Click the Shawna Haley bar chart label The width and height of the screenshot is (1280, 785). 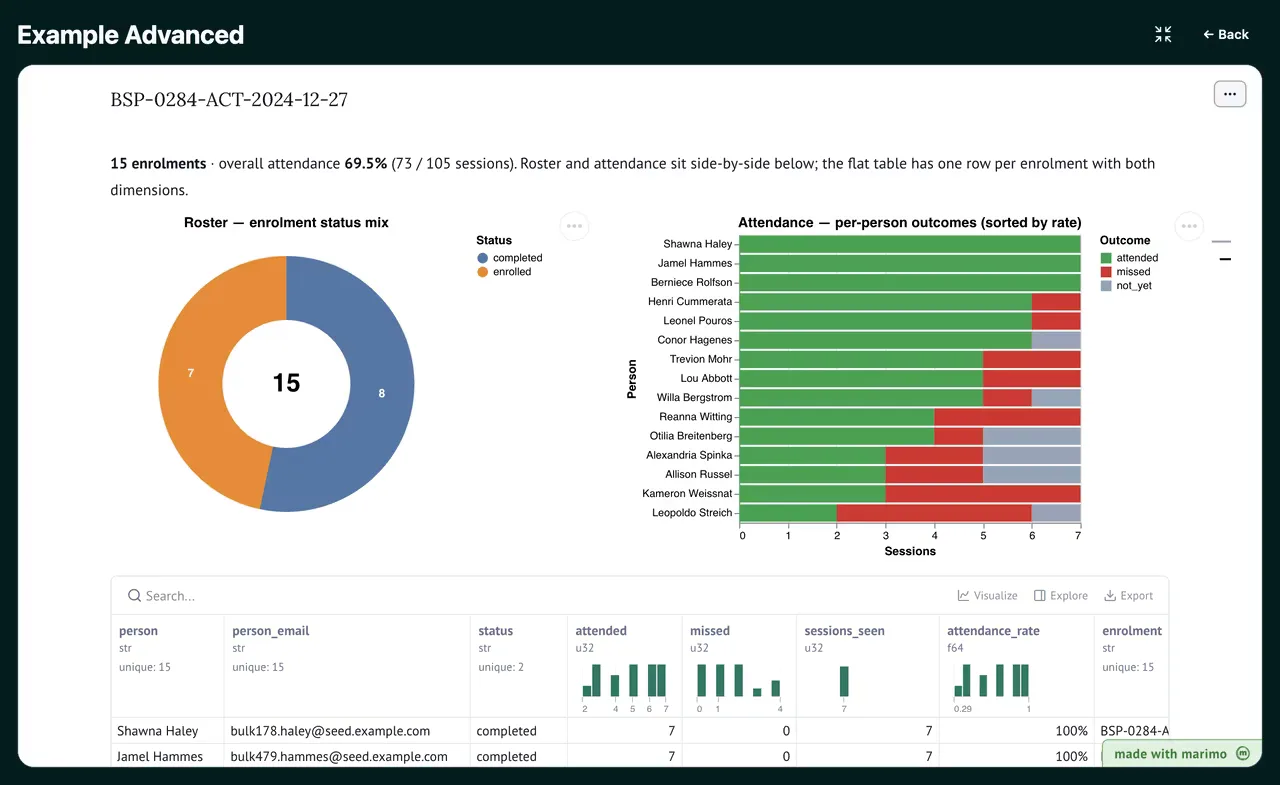pos(697,244)
